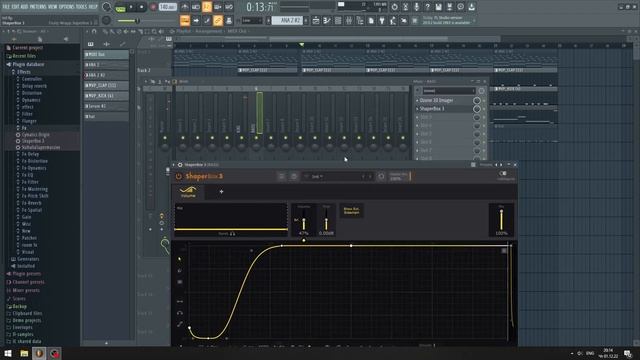Open ShaperBox window arrow menu at title left
This screenshot has height=360, width=640.
click(173, 165)
